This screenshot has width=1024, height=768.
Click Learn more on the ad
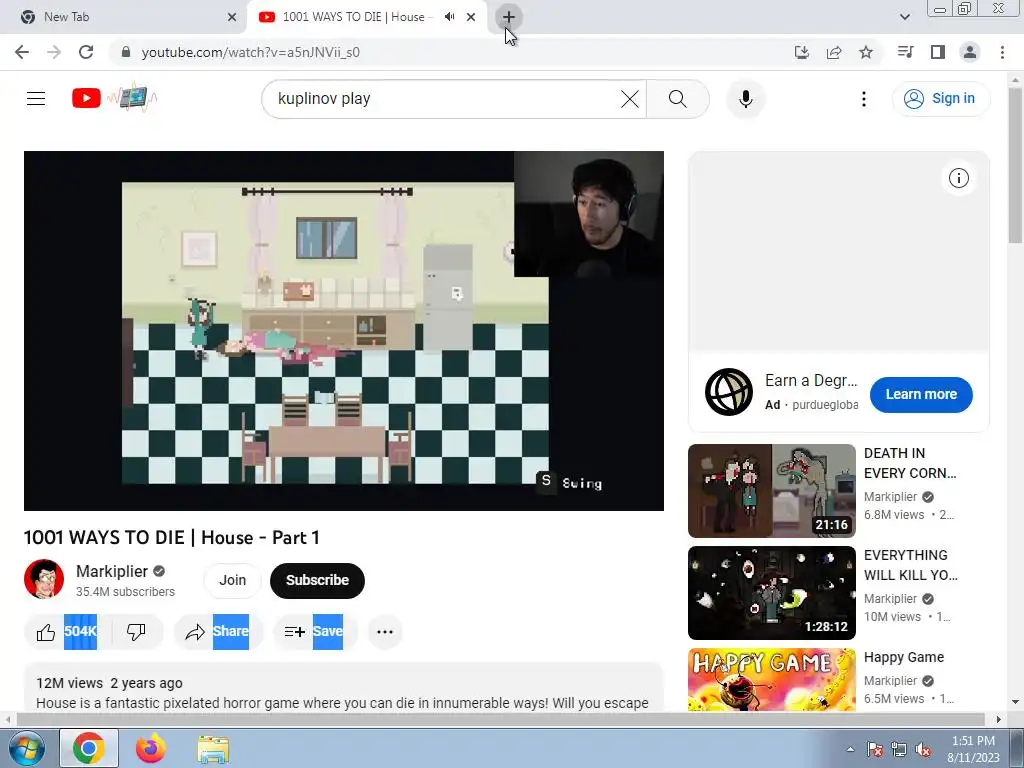point(921,394)
